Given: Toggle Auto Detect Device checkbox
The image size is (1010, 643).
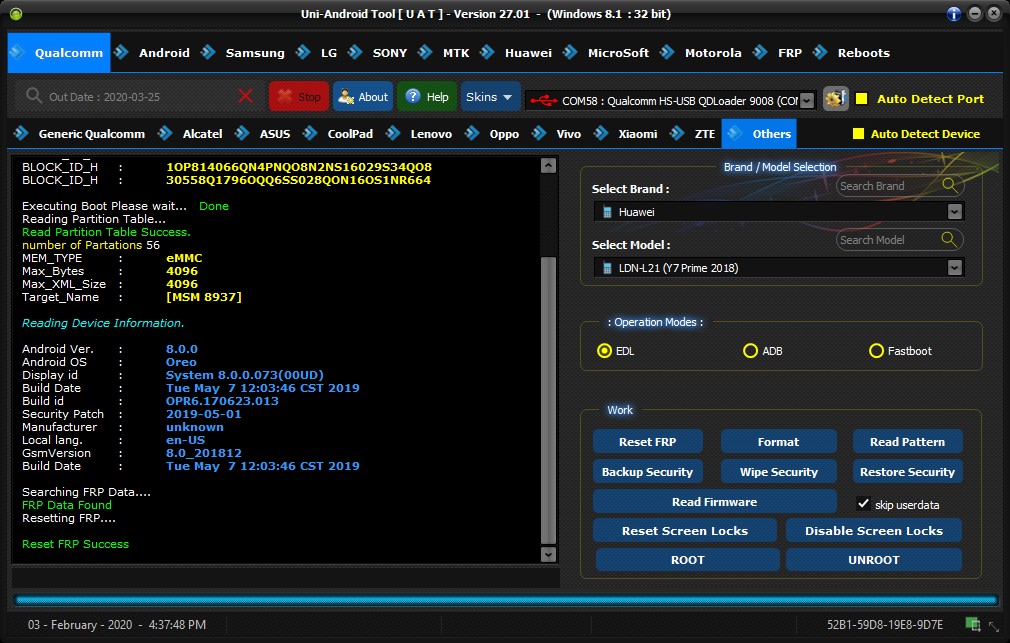Looking at the screenshot, I should 858,133.
